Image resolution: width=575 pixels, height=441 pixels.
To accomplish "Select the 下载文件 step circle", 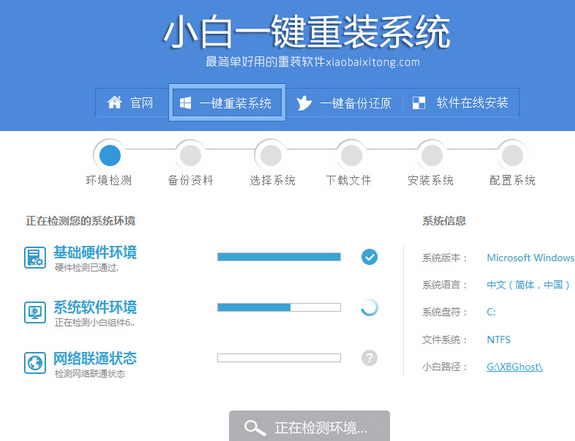I will point(351,155).
